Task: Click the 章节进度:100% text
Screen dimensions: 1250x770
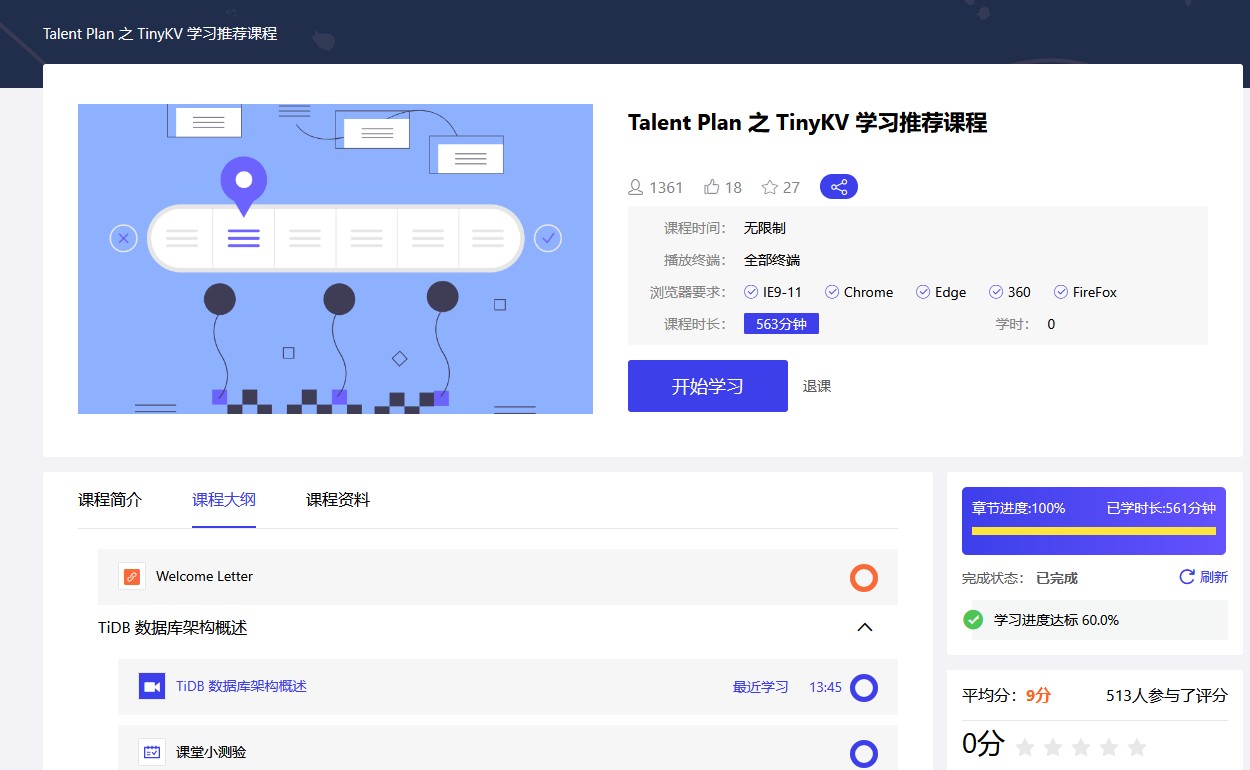Action: (1018, 508)
